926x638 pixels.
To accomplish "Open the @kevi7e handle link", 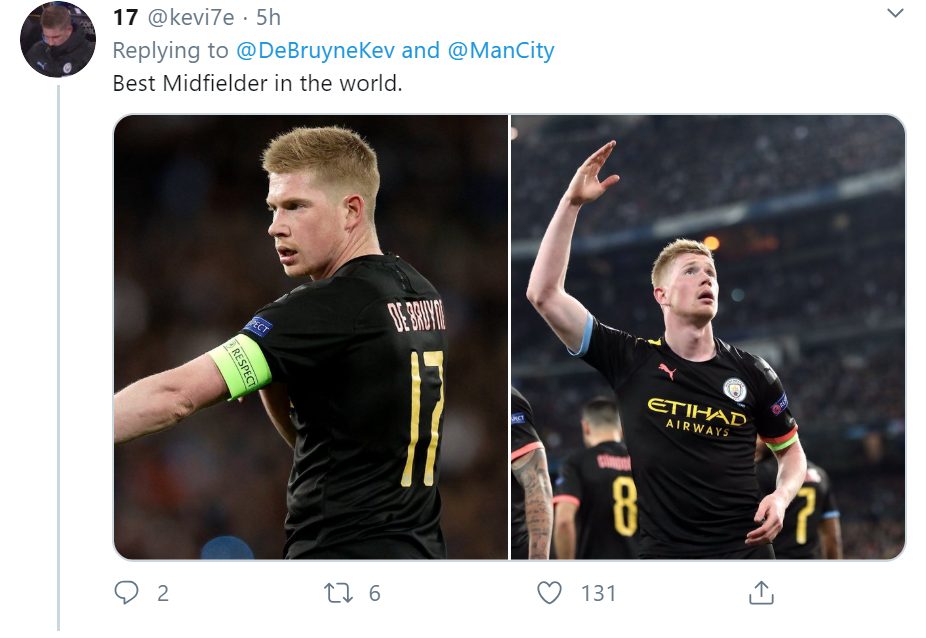I will tap(194, 18).
